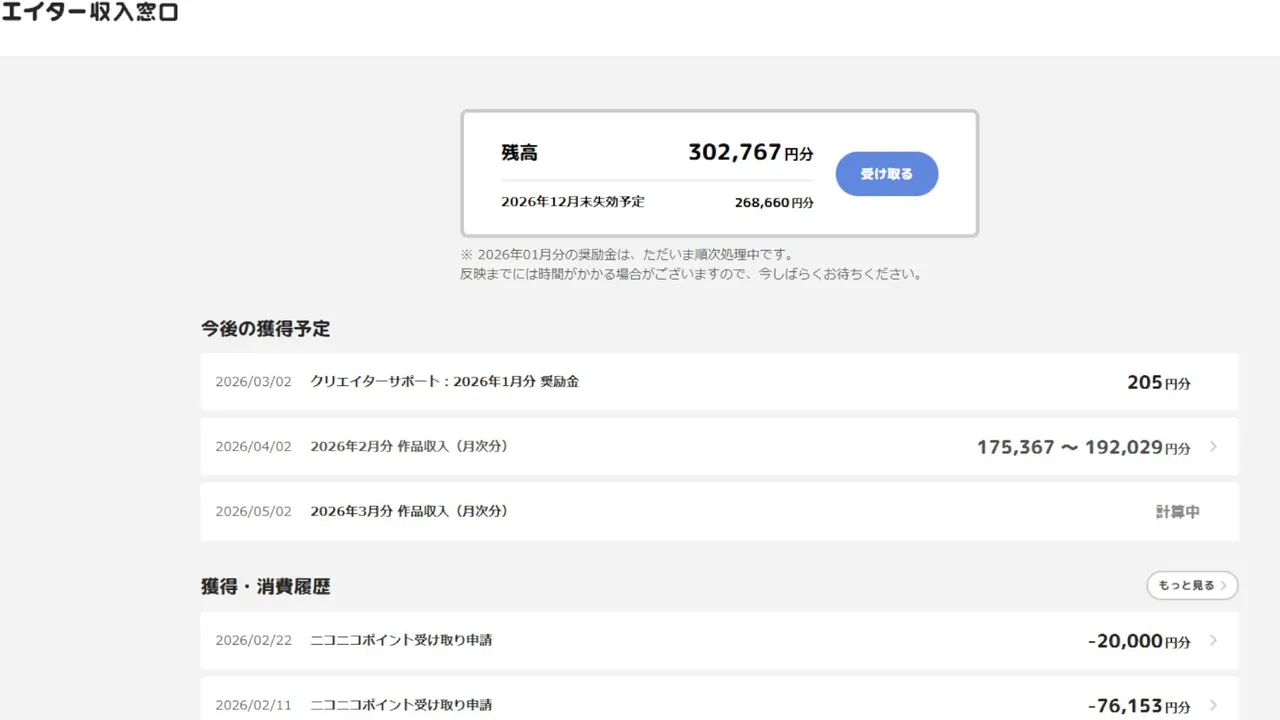Viewport: 1280px width, 720px height.
Task: Open ニコニコポイント受け取り申請 dated 2026/02/11
Action: point(401,705)
